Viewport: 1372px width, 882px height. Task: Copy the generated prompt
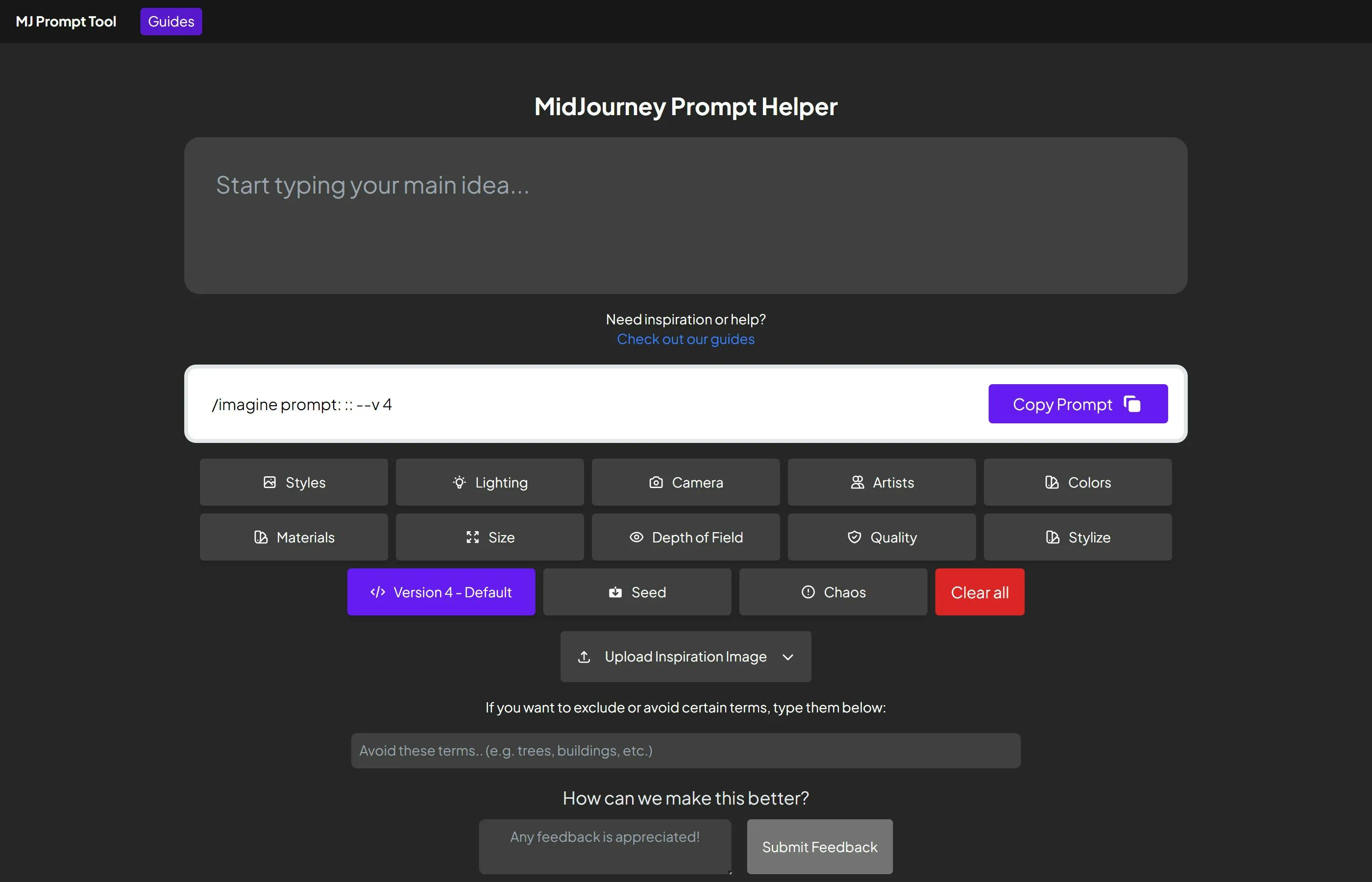(1078, 404)
